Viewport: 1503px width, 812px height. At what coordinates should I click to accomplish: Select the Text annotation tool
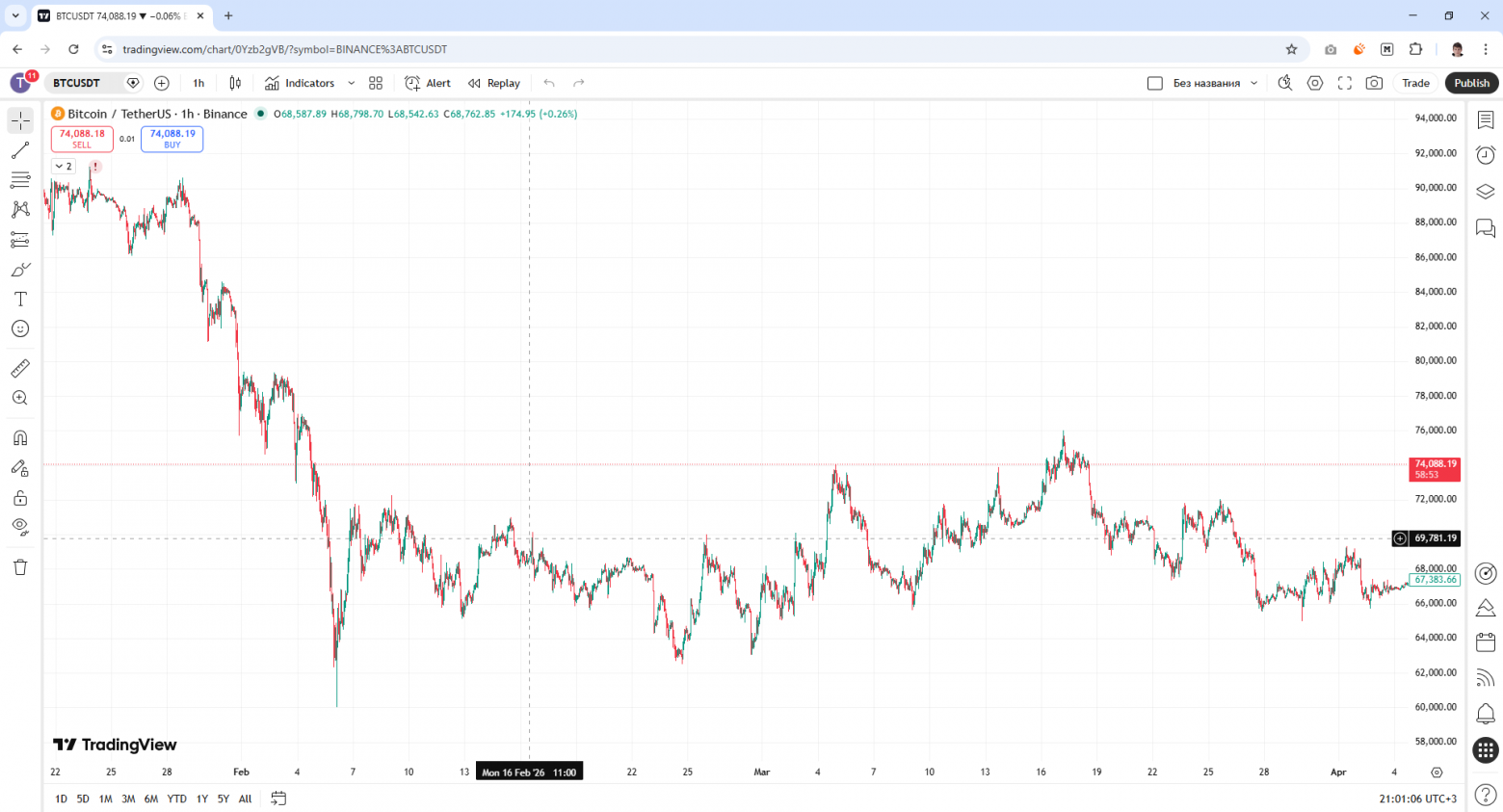point(20,300)
